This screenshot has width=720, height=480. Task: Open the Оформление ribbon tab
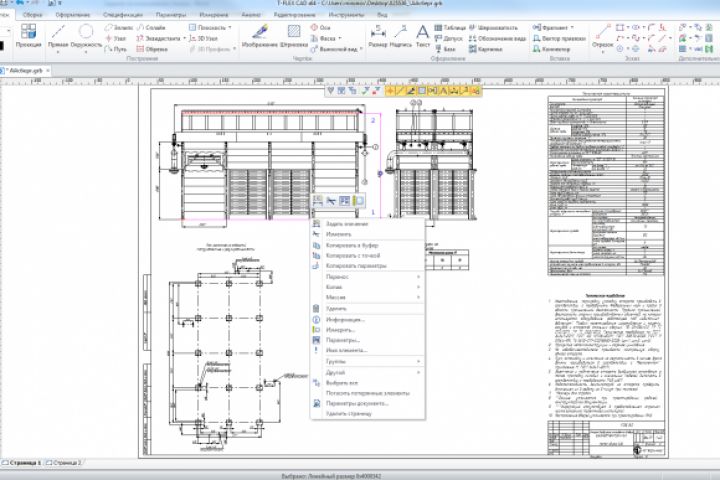[x=73, y=15]
